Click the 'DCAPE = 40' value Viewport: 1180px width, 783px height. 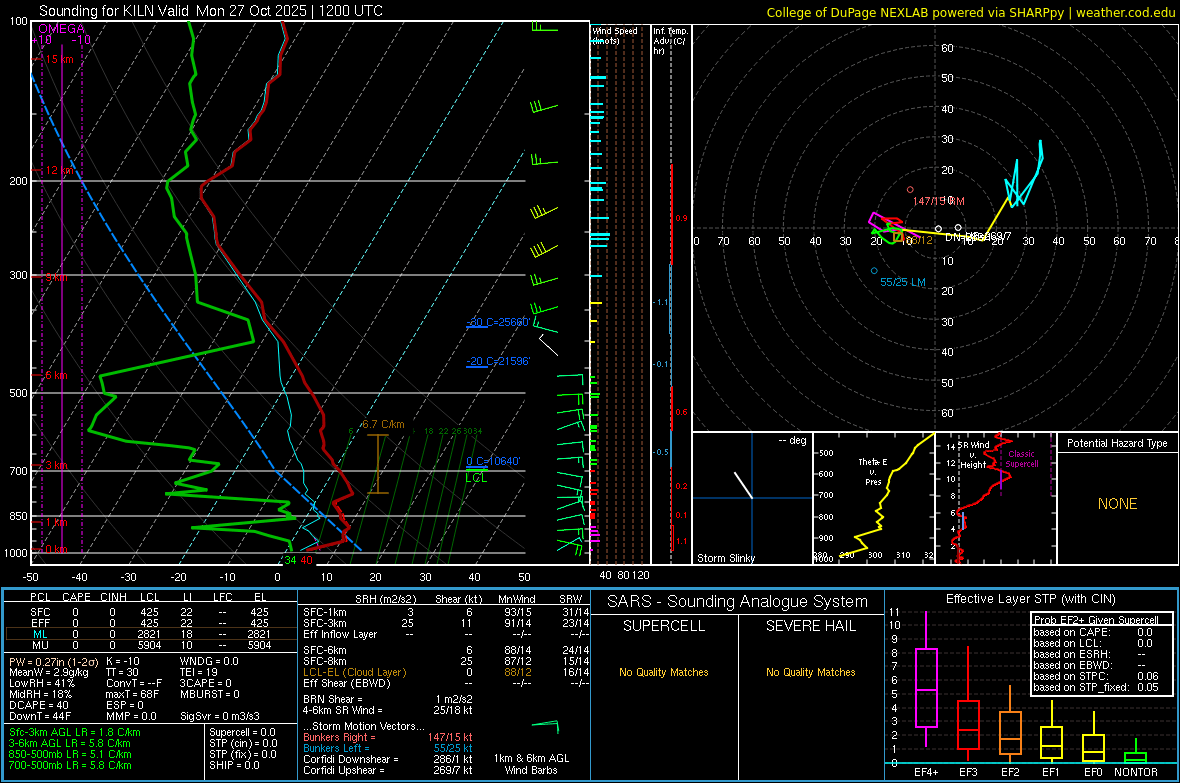point(38,705)
